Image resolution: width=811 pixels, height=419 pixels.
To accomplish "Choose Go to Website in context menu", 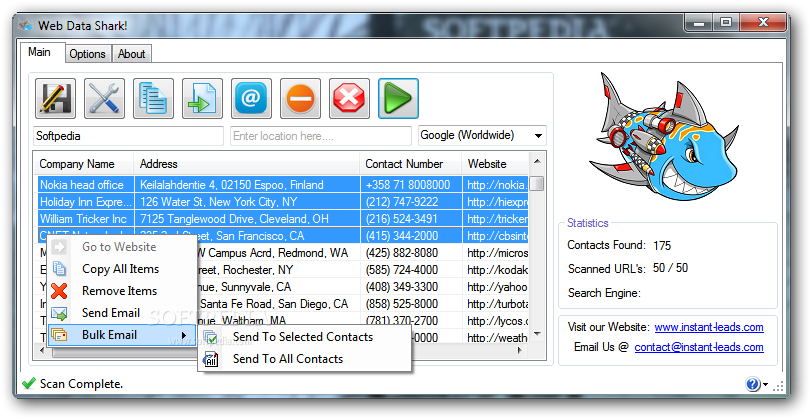I will (122, 247).
